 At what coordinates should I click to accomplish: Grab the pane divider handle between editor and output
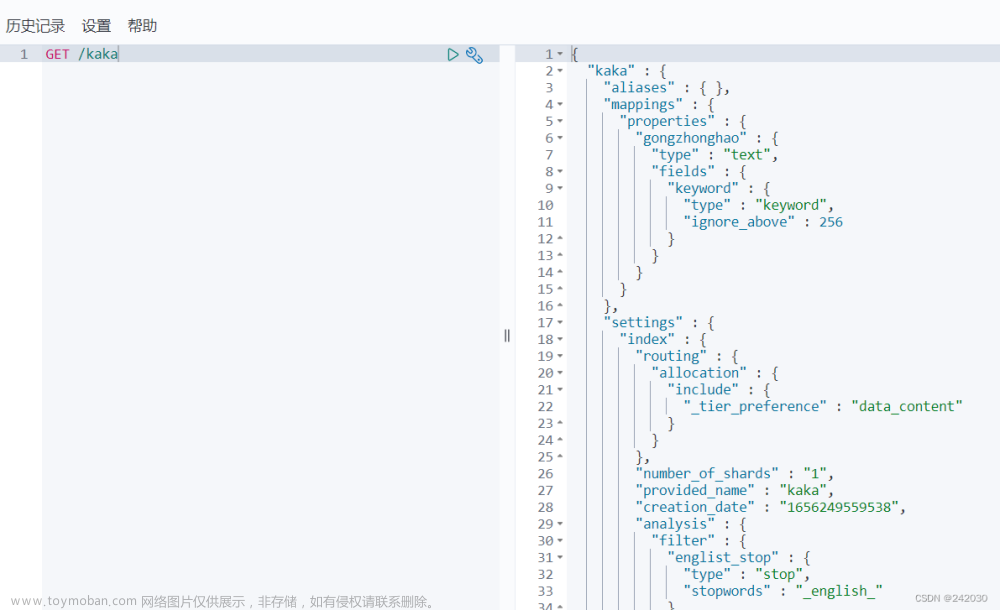507,336
